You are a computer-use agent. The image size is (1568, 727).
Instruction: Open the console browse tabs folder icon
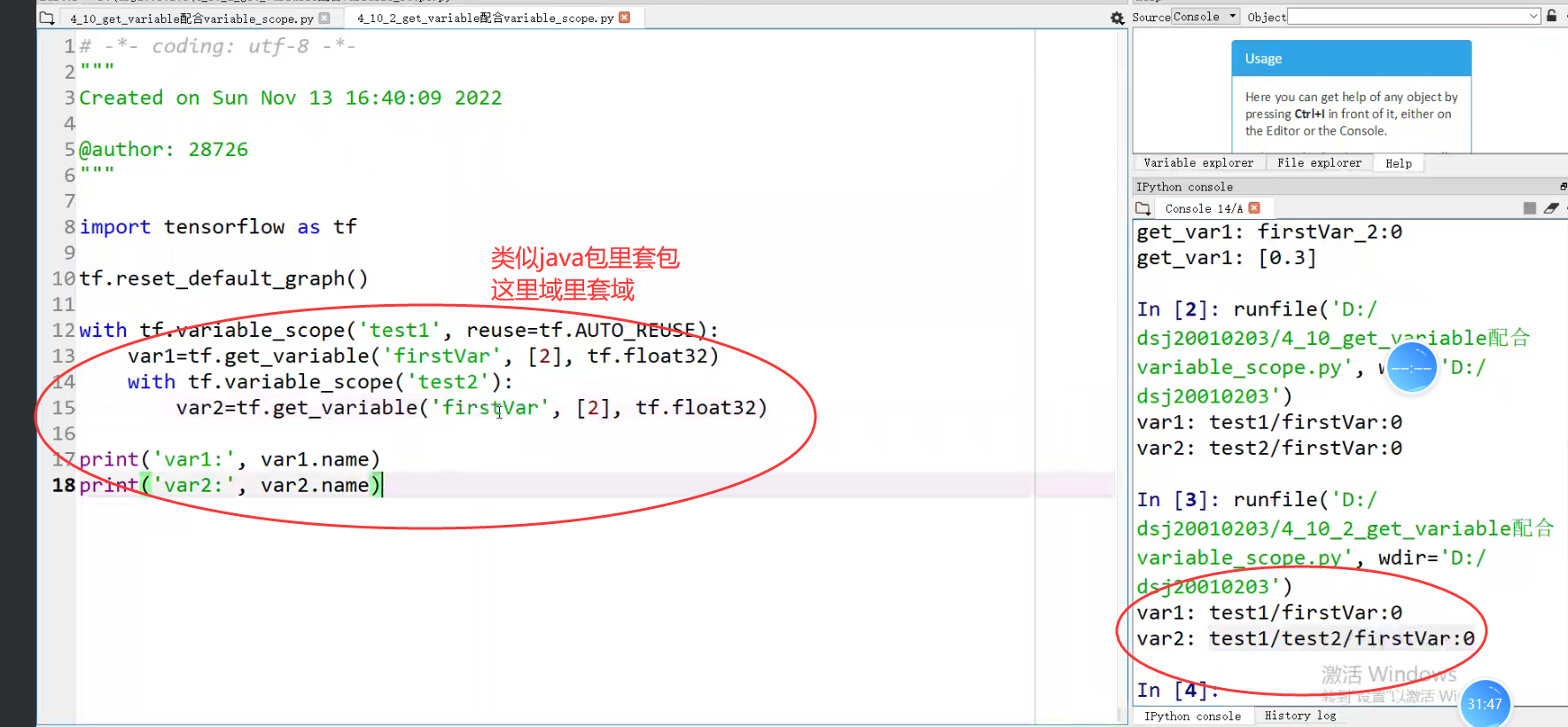tap(1143, 208)
